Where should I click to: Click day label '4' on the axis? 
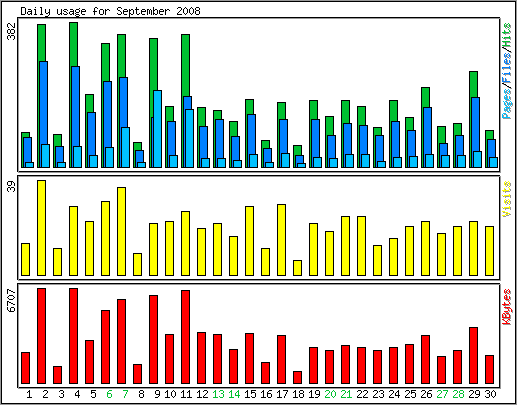pyautogui.click(x=77, y=394)
